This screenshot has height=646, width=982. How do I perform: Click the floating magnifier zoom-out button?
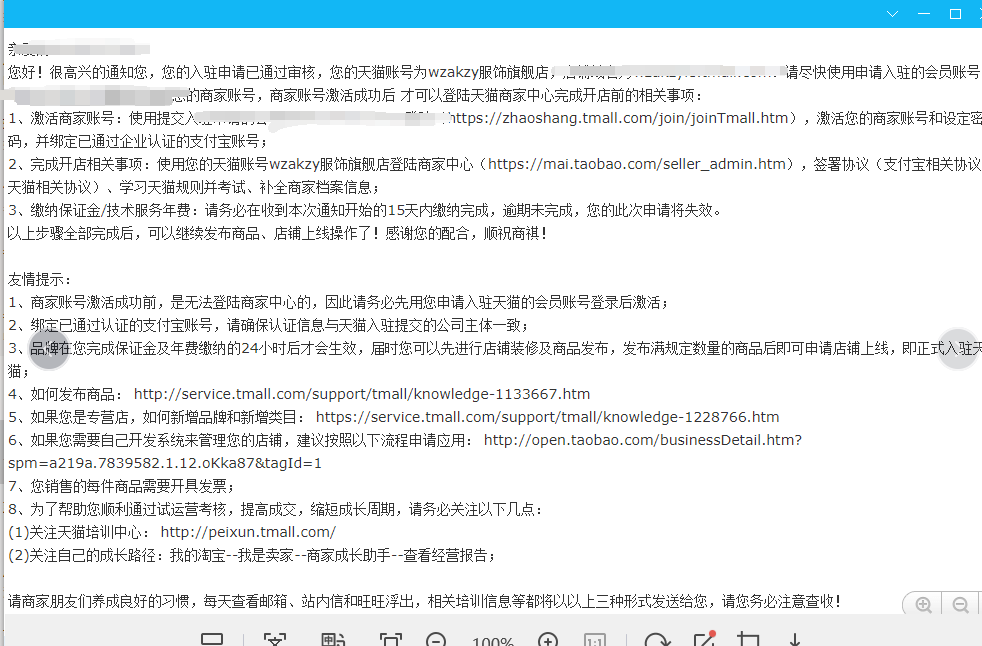(960, 605)
